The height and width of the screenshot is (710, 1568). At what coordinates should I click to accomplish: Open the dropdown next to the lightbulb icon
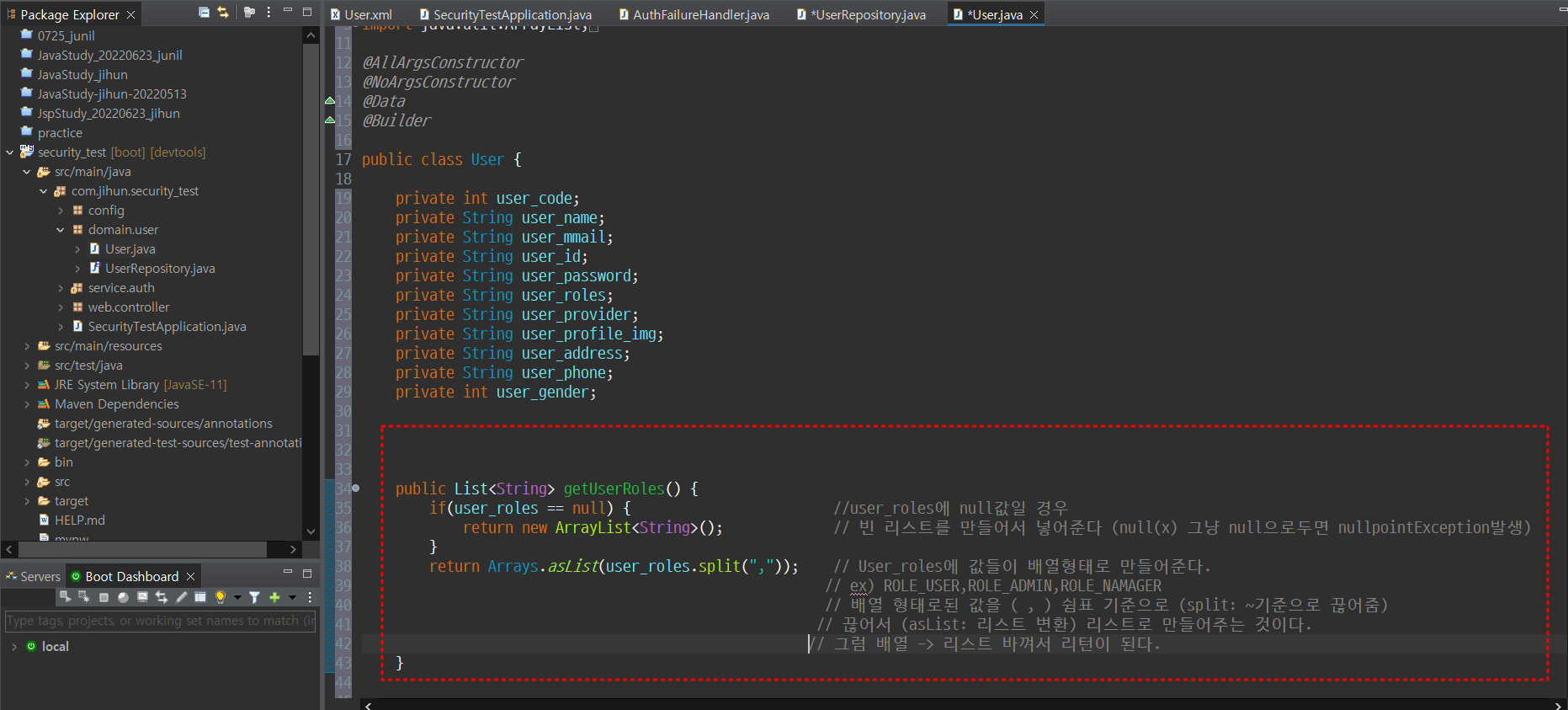click(237, 597)
